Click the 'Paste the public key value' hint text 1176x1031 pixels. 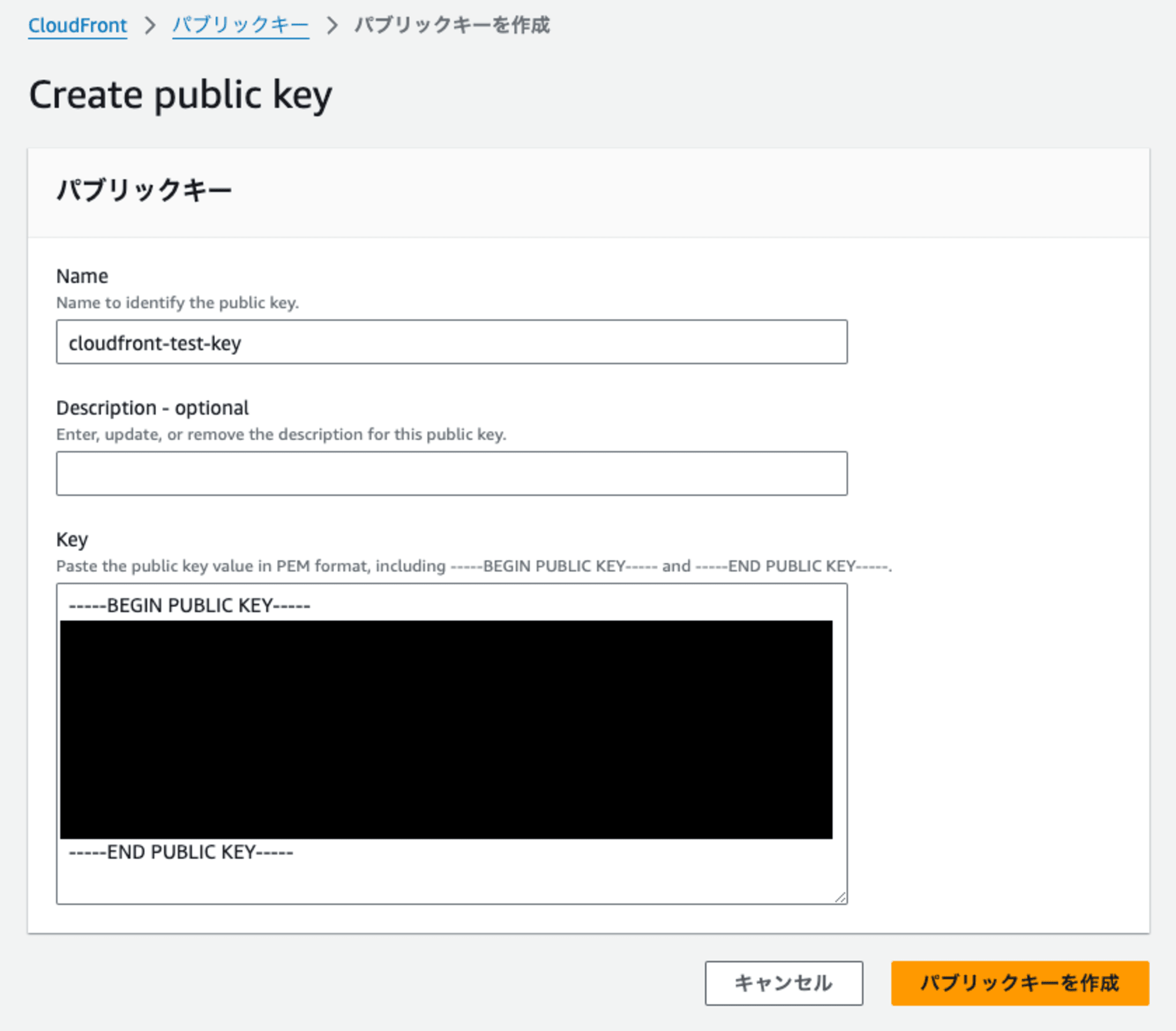[x=474, y=566]
